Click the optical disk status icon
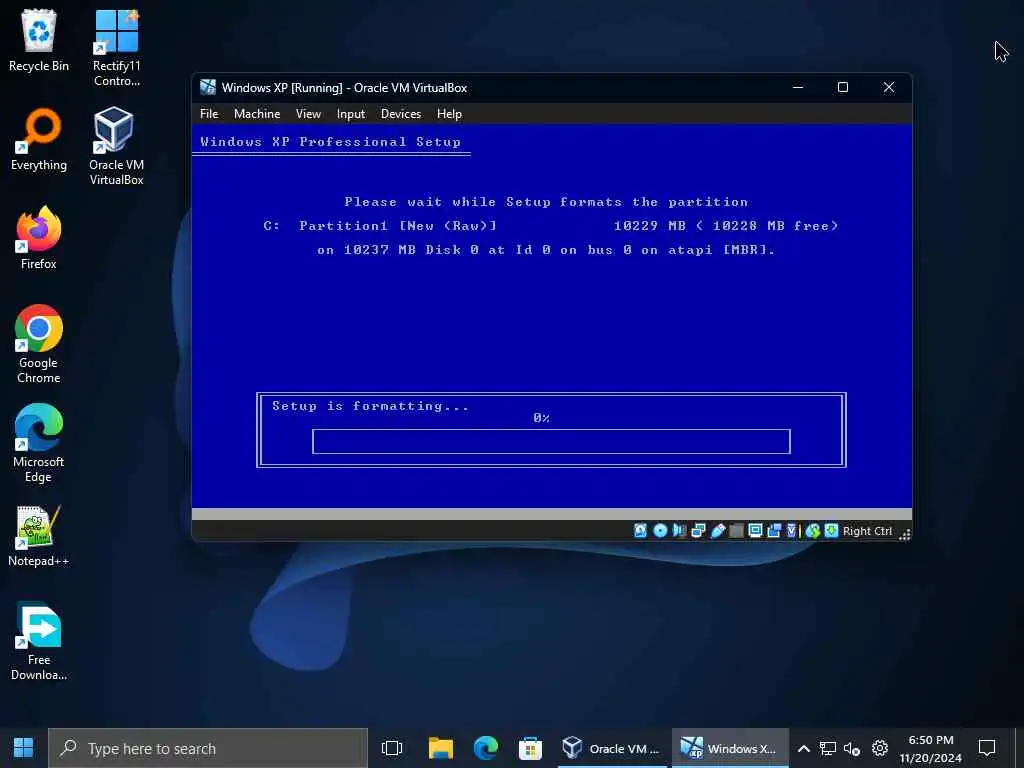1024x768 pixels. coord(660,531)
